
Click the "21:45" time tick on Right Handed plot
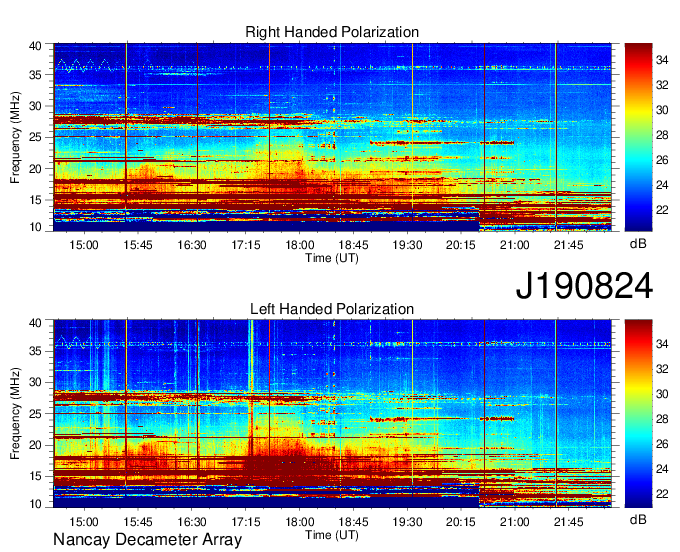pyautogui.click(x=569, y=245)
